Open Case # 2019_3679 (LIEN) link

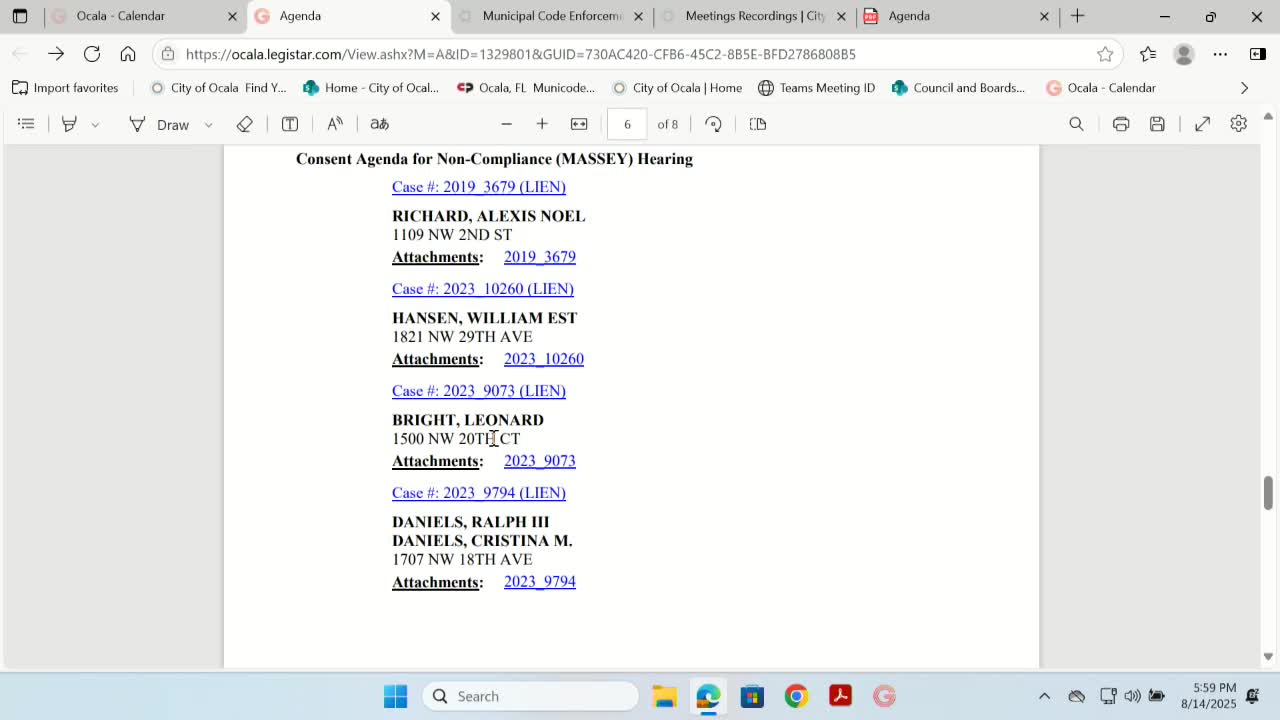click(x=479, y=187)
